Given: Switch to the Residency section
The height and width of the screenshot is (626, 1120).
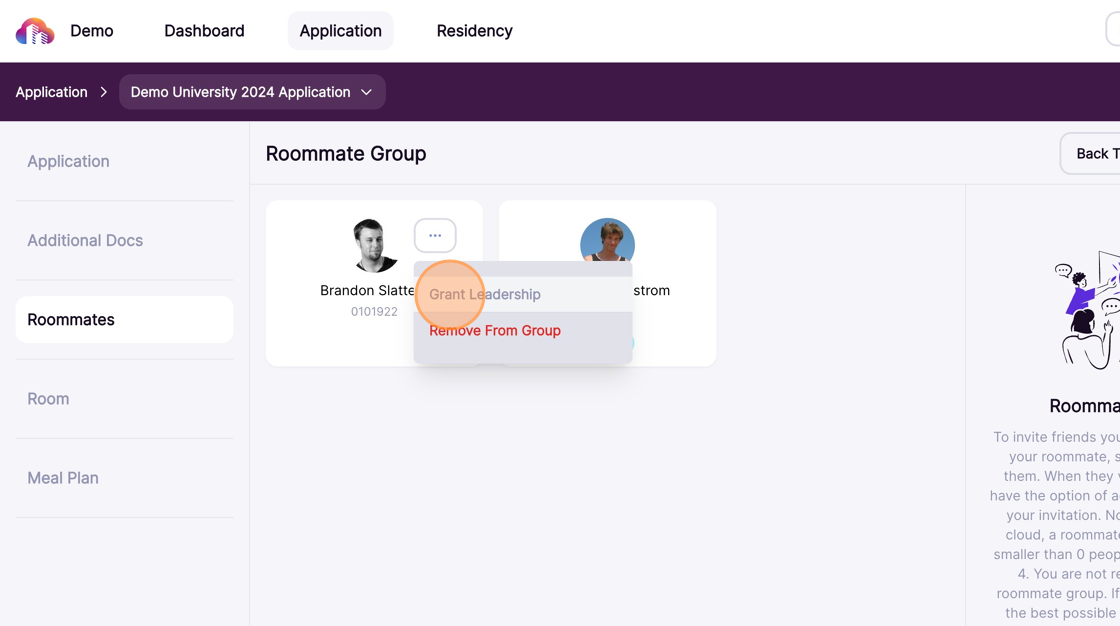Looking at the screenshot, I should [x=474, y=31].
